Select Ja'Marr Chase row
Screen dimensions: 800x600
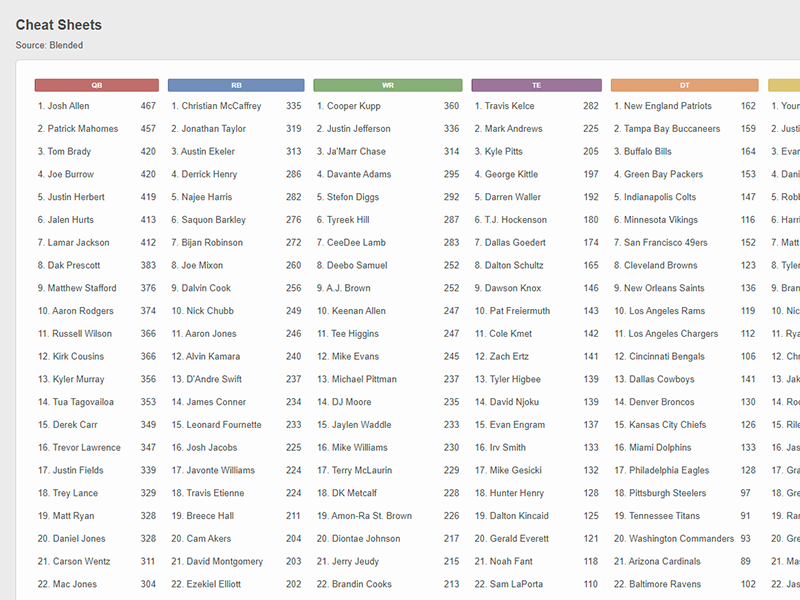[388, 152]
